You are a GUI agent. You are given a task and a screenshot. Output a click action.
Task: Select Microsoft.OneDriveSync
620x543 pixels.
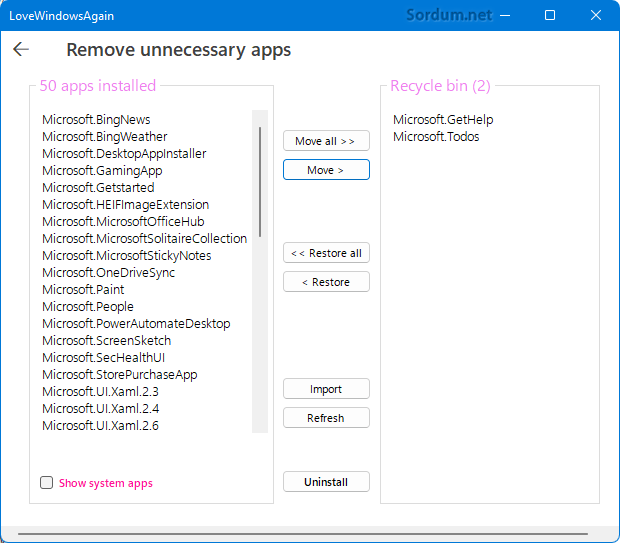[x=108, y=272]
